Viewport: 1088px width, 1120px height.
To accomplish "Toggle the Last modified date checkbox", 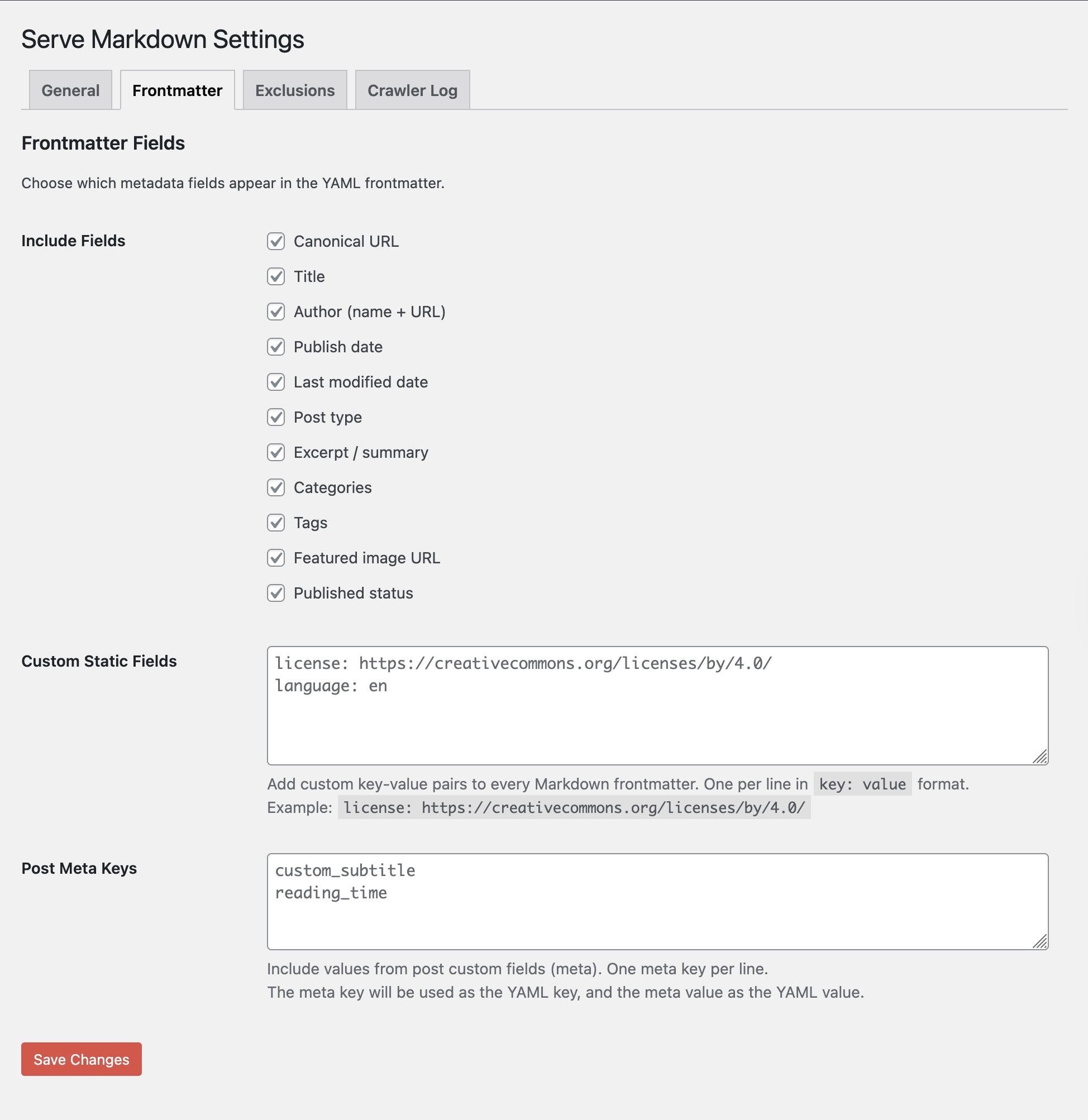I will tap(275, 382).
